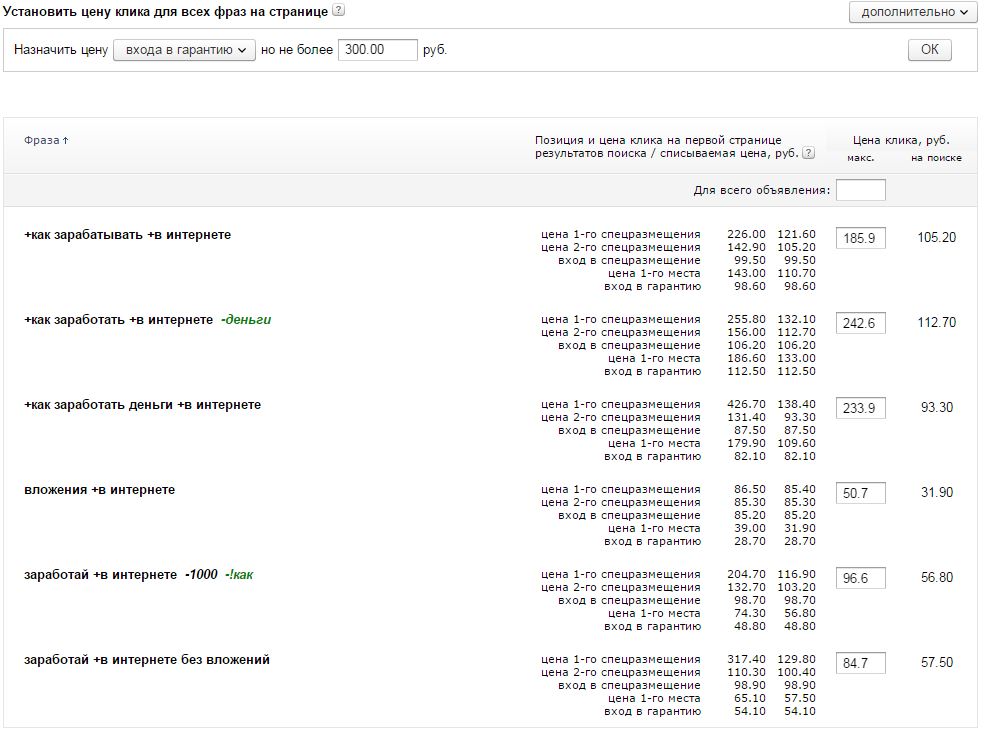
Task: Click the 300.00 maximum price field
Action: tap(377, 50)
